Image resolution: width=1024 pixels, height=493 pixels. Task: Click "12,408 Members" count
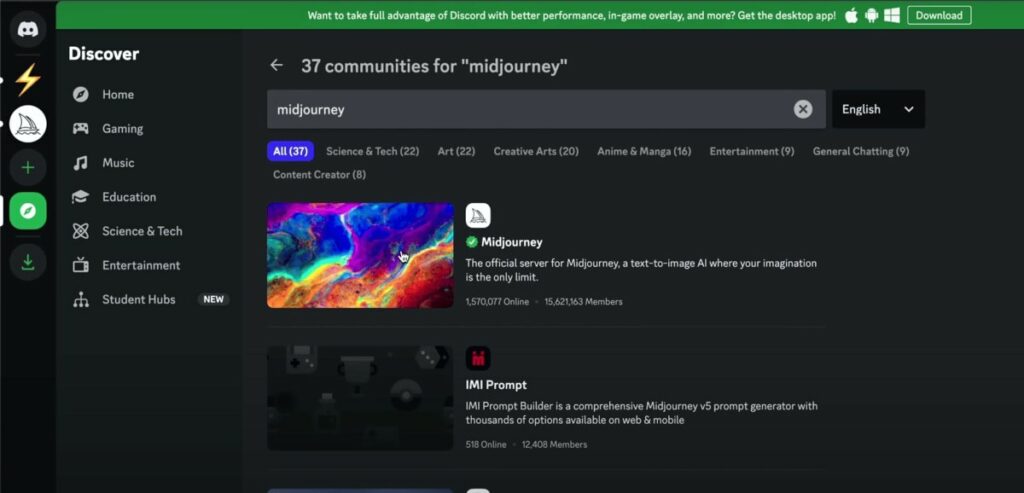pos(554,445)
